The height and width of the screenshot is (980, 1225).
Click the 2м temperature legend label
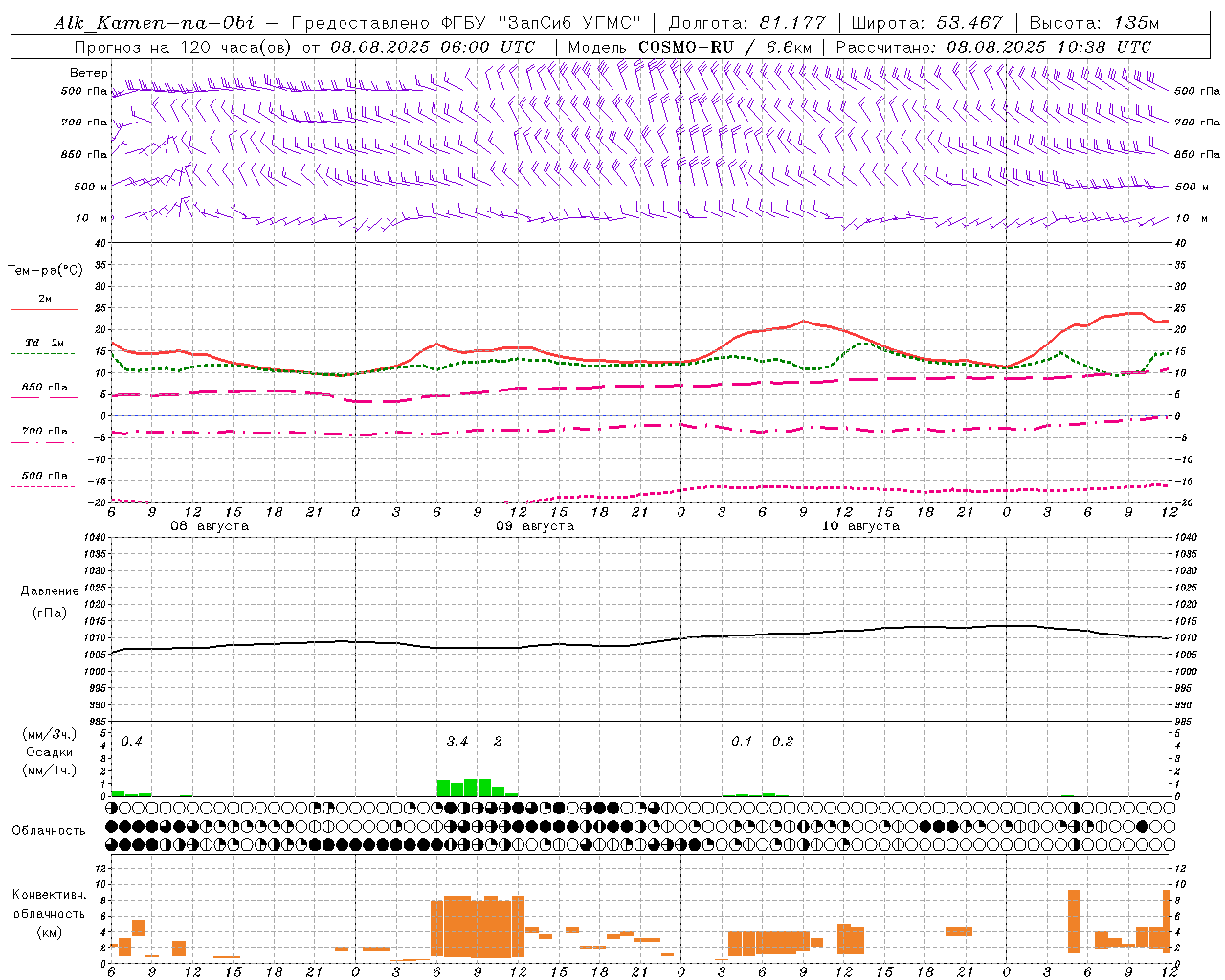[45, 299]
